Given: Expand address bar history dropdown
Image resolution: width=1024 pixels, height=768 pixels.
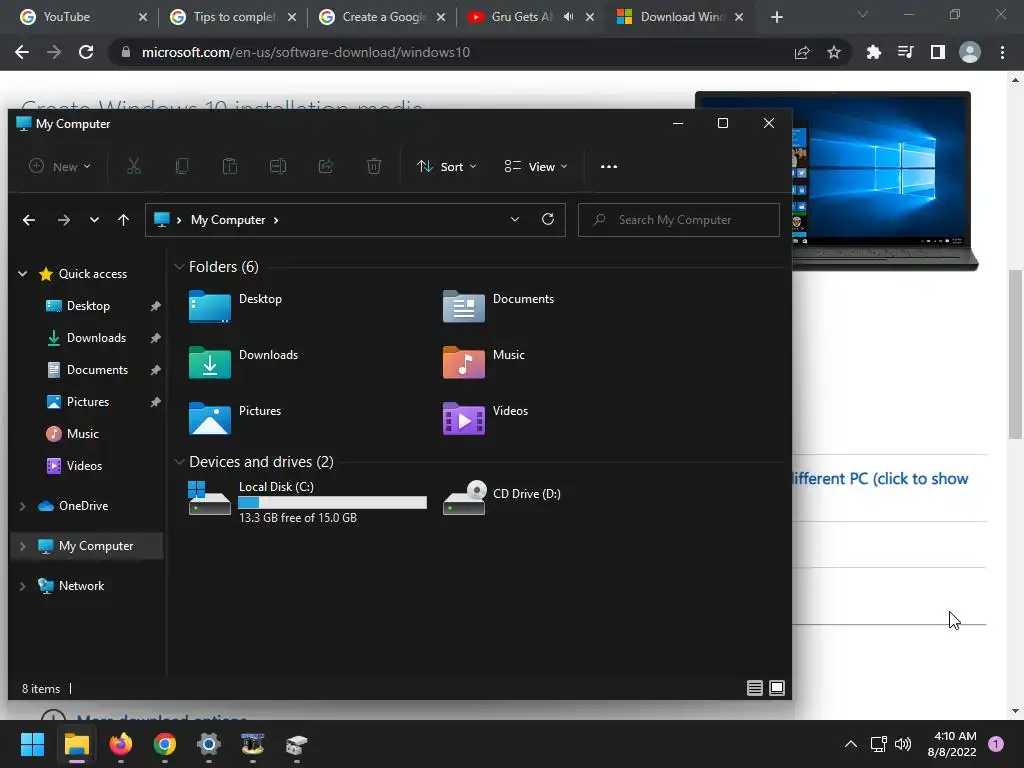Looking at the screenshot, I should tap(515, 219).
